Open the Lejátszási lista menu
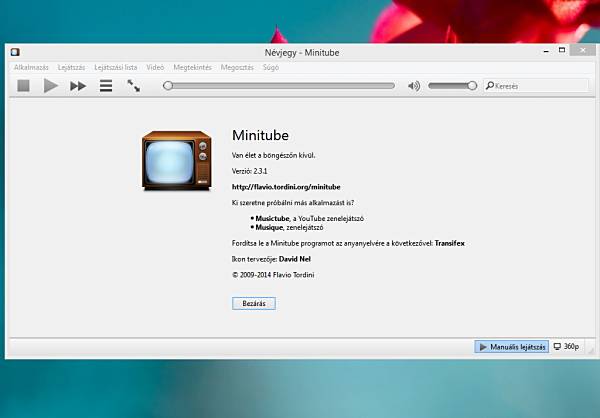Screen dimensions: 600x418 [116, 67]
